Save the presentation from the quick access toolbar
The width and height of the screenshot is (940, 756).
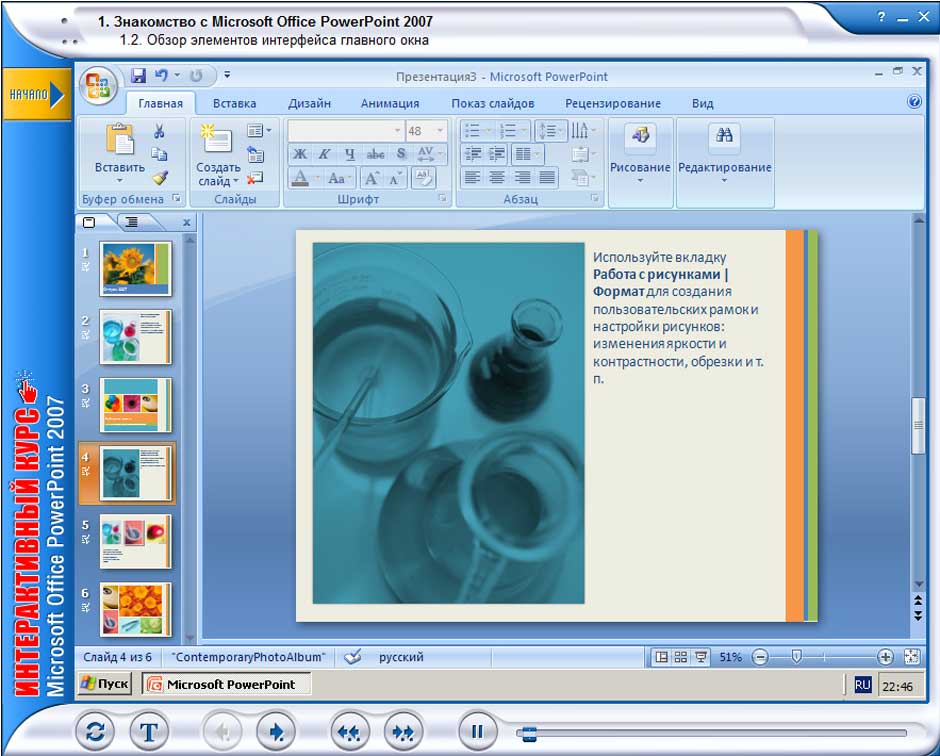coord(138,76)
